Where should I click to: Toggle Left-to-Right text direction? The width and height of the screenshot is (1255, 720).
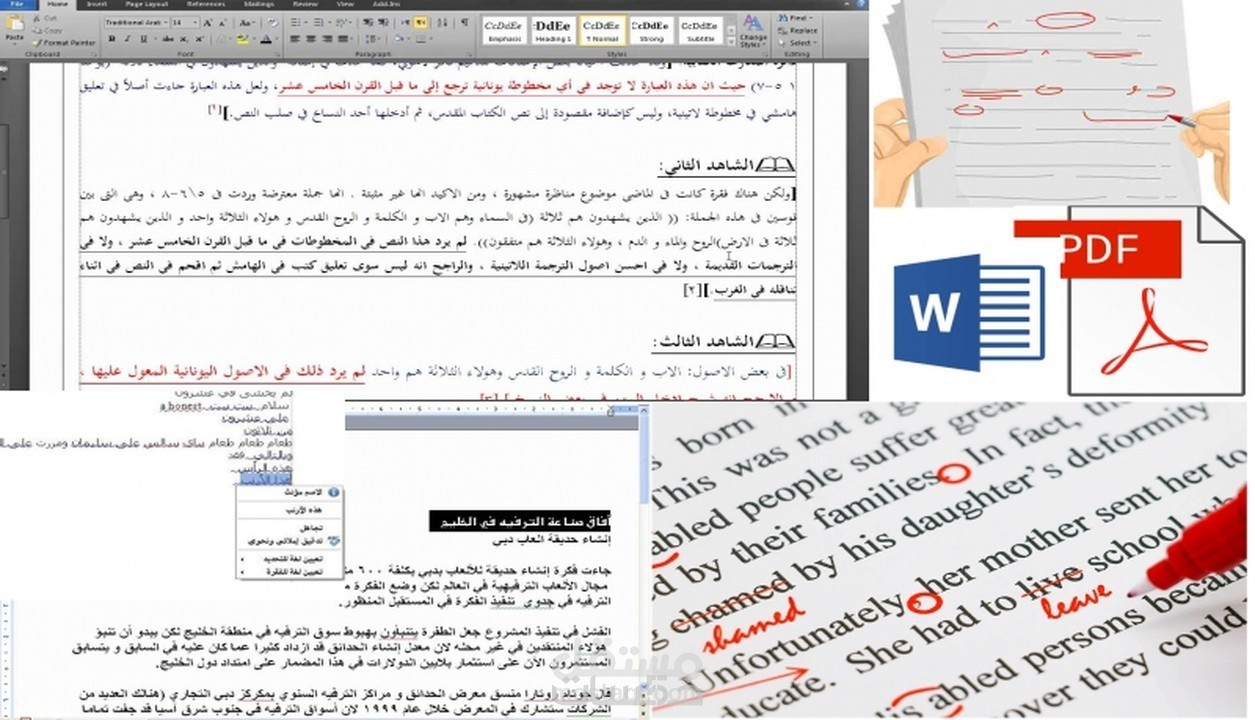point(405,22)
